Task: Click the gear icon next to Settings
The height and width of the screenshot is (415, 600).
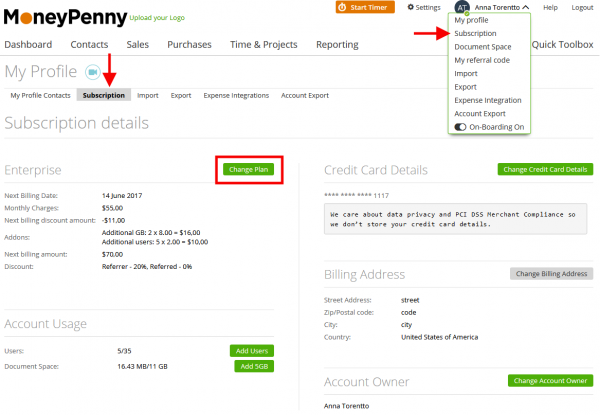Action: (411, 7)
